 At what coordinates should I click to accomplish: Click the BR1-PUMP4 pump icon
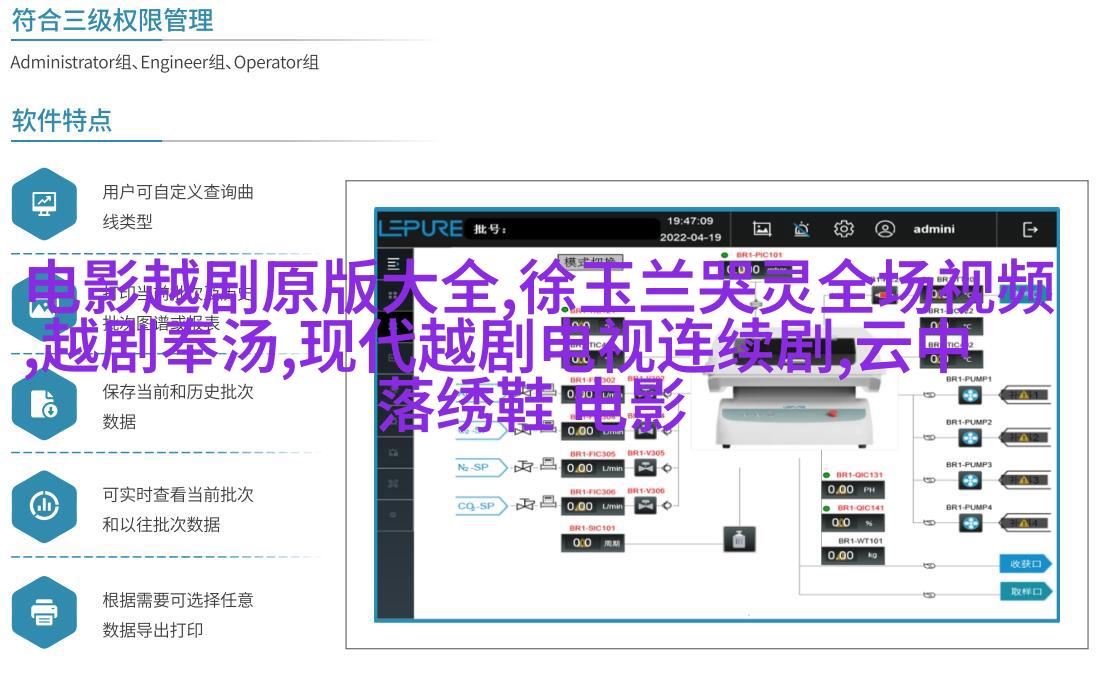970,522
